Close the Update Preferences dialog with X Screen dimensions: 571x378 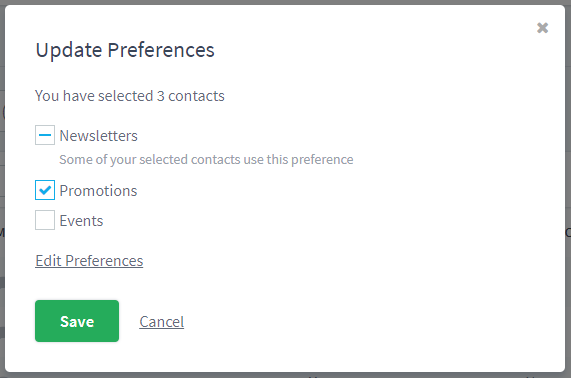pyautogui.click(x=542, y=28)
